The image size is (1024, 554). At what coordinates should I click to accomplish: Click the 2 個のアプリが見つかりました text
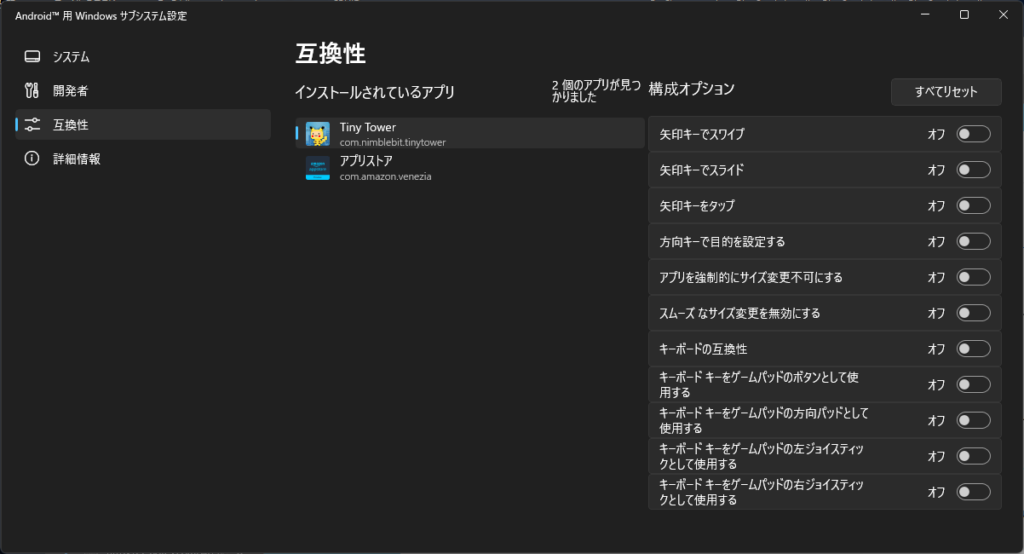(596, 91)
